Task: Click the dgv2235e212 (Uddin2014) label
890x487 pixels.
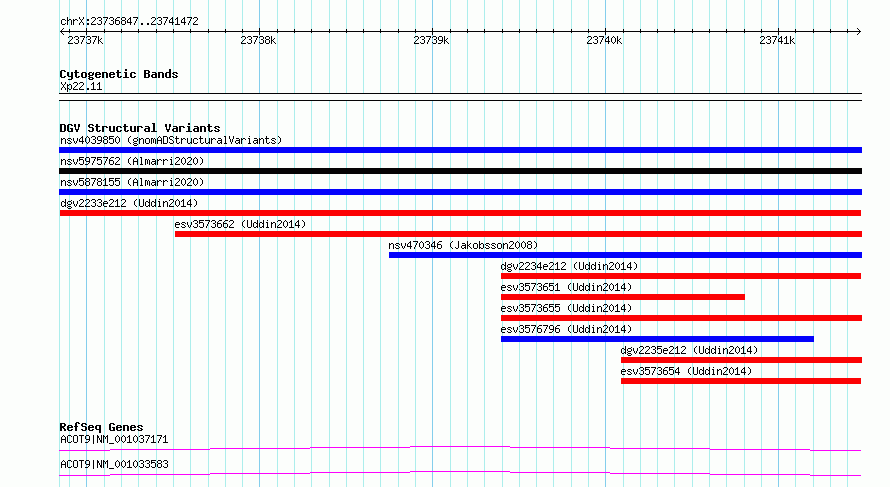Action: click(x=689, y=350)
